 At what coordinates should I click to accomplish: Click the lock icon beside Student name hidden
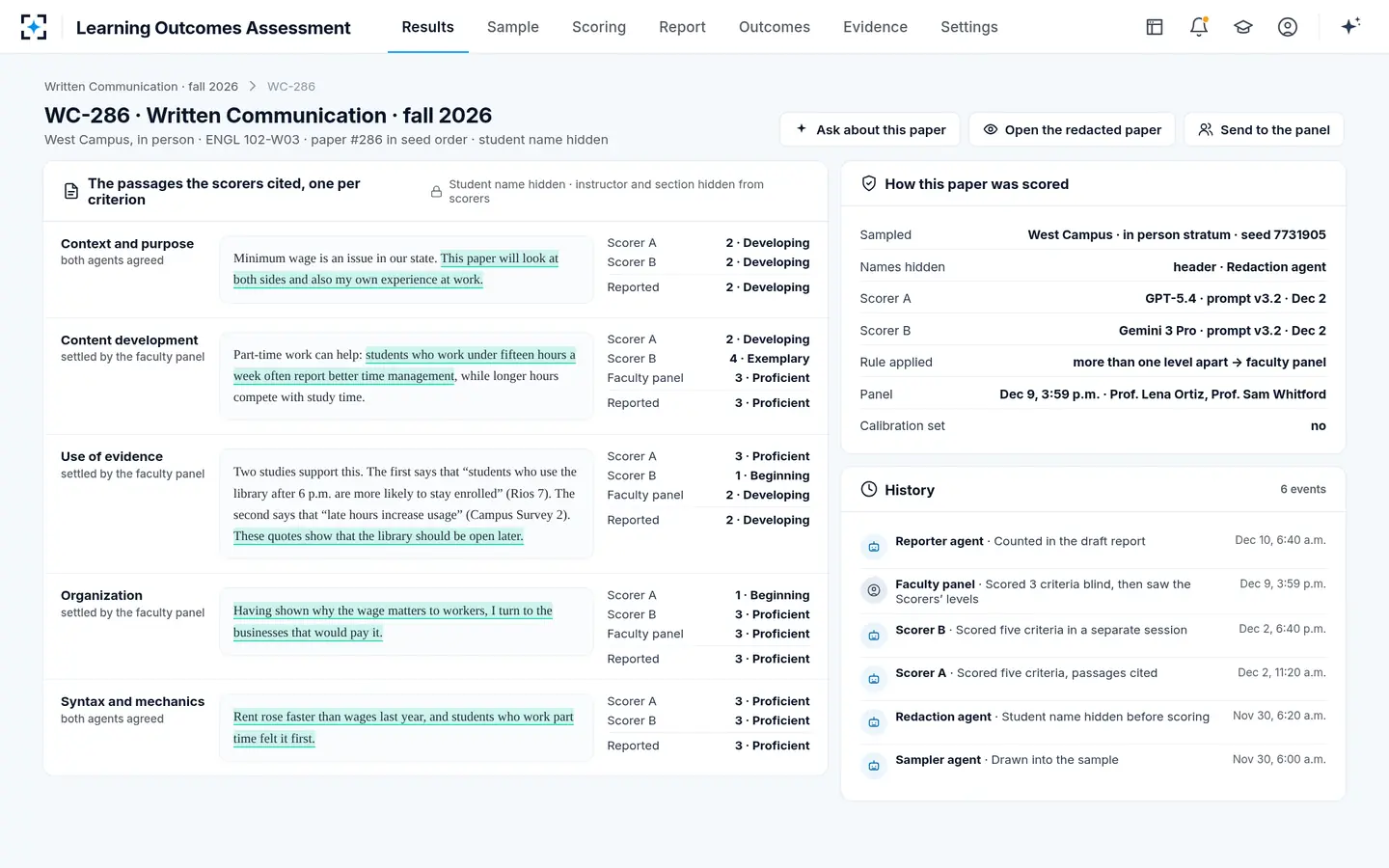pos(437,191)
